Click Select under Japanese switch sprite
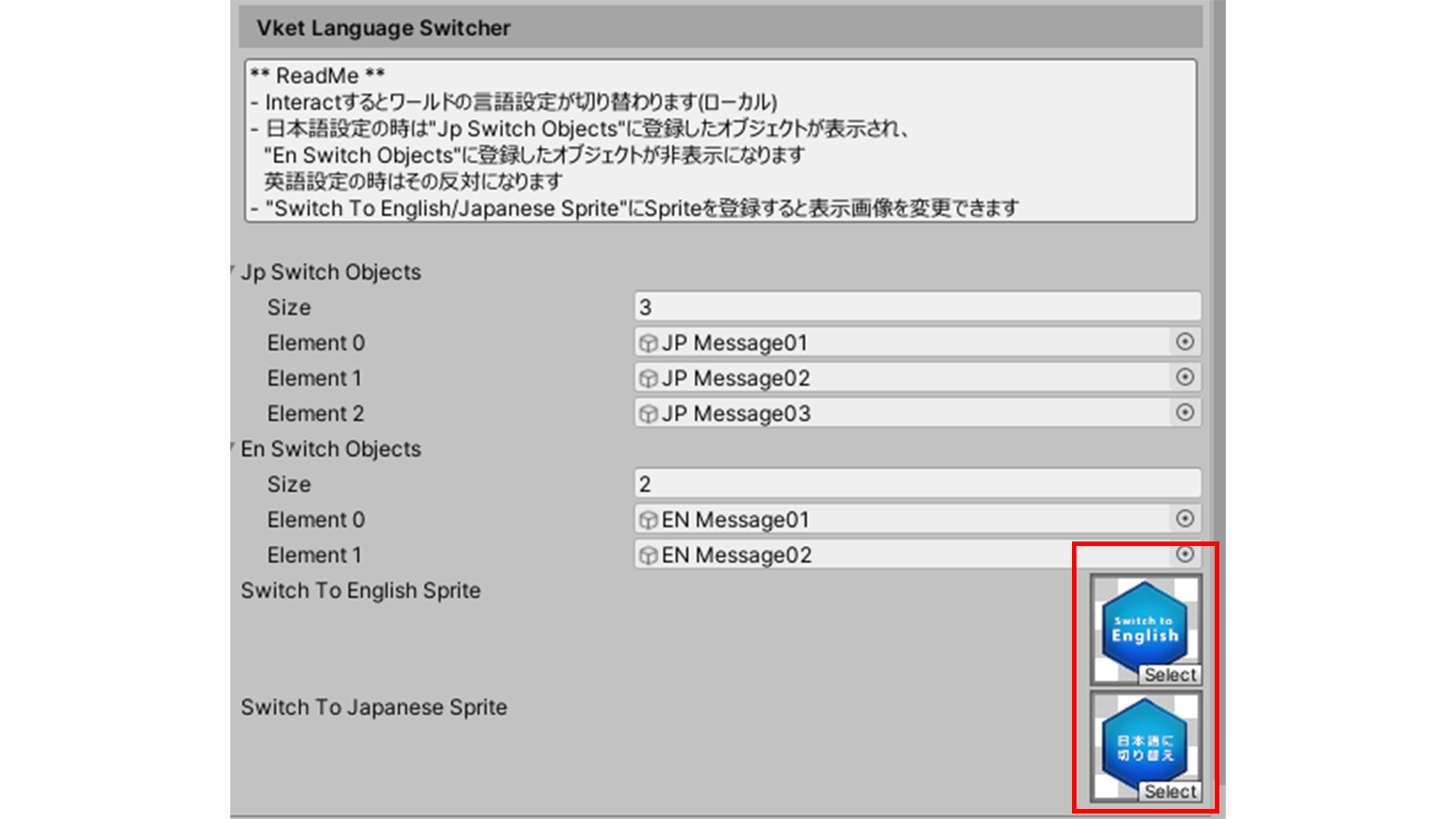The height and width of the screenshot is (819, 1456). (1170, 792)
